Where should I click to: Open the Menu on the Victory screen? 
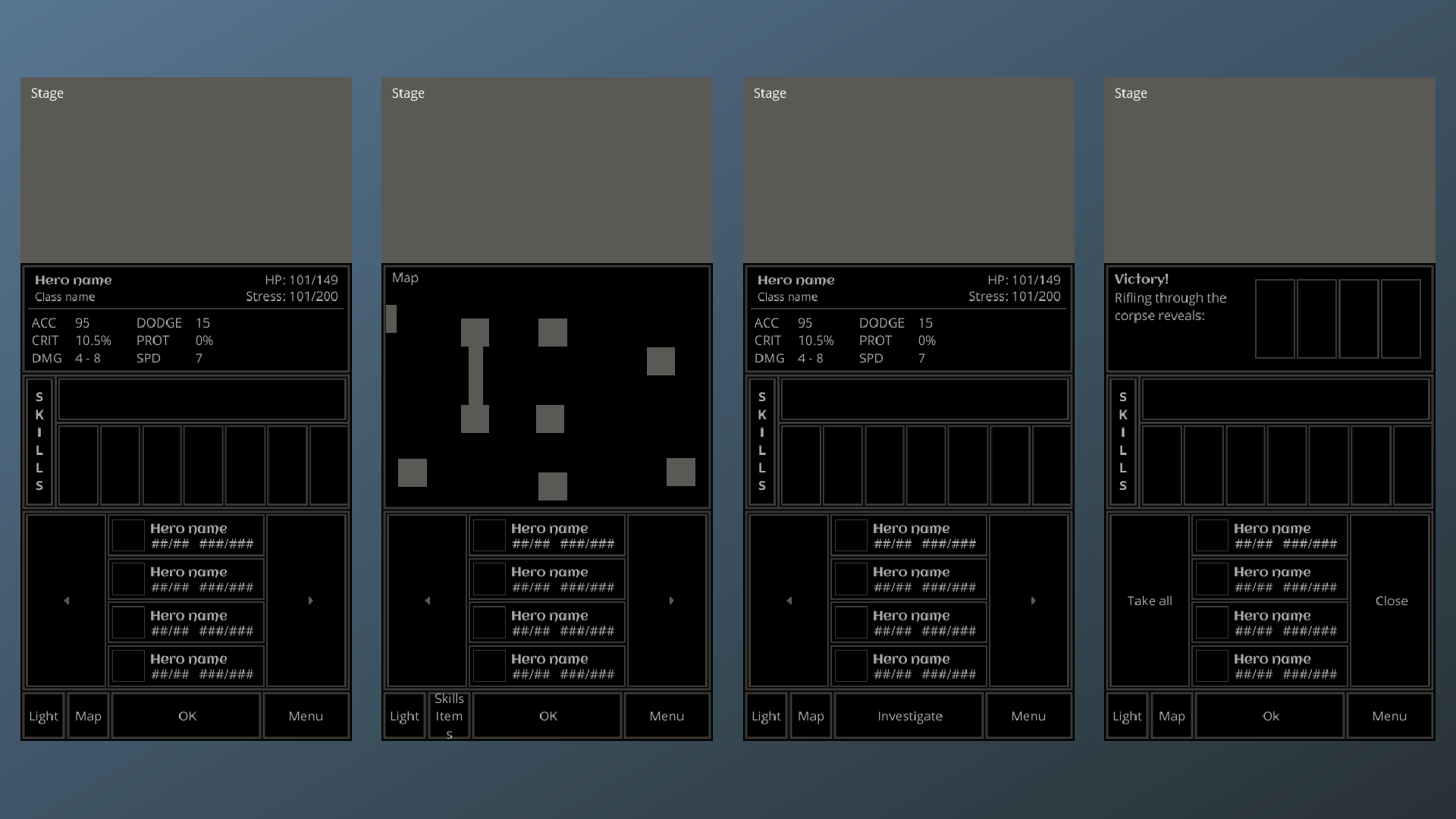[1389, 716]
